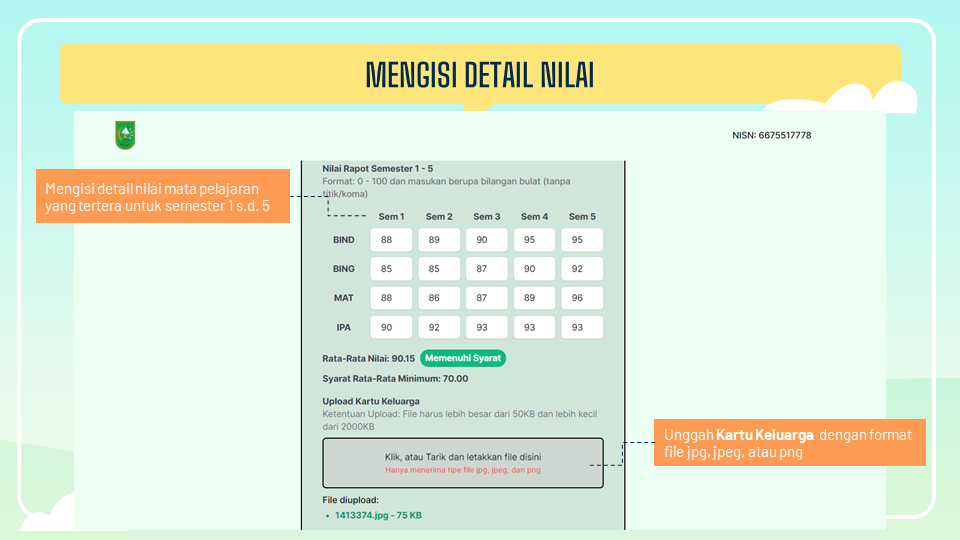Click the MAT Sem 1 score field
The height and width of the screenshot is (540, 960).
point(391,298)
